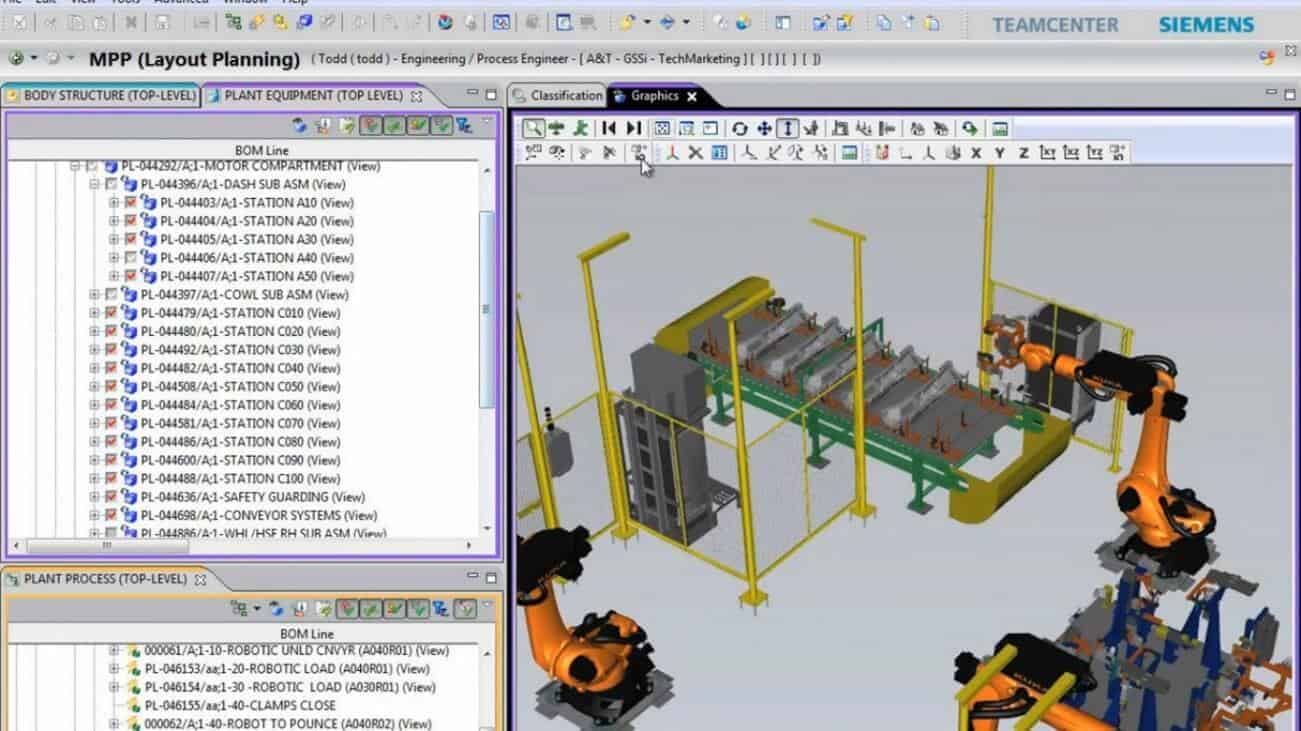Click the fit-all icon in Graphics toolbar
Screen dimensions: 1301x731
click(x=662, y=128)
